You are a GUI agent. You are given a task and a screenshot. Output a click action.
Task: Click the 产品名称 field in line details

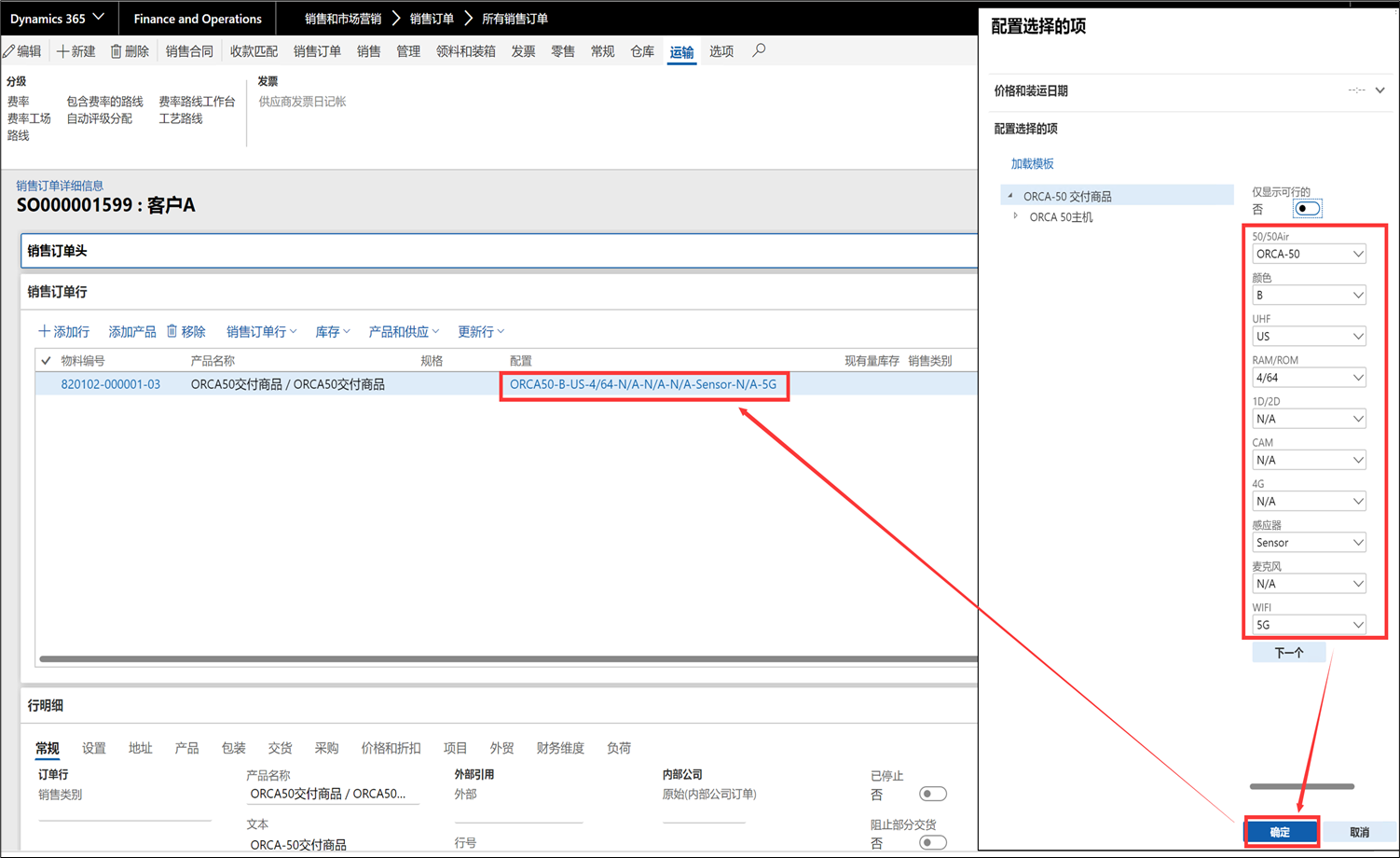coord(332,794)
